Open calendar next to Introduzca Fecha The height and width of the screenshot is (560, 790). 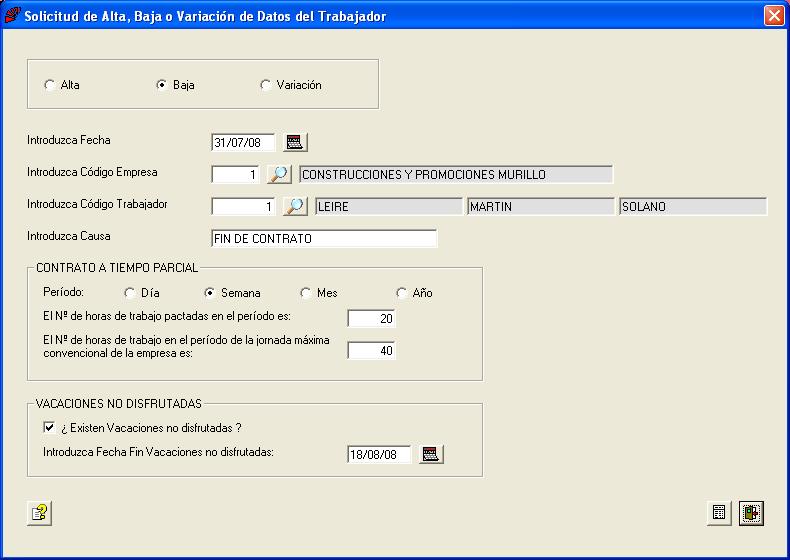click(295, 143)
